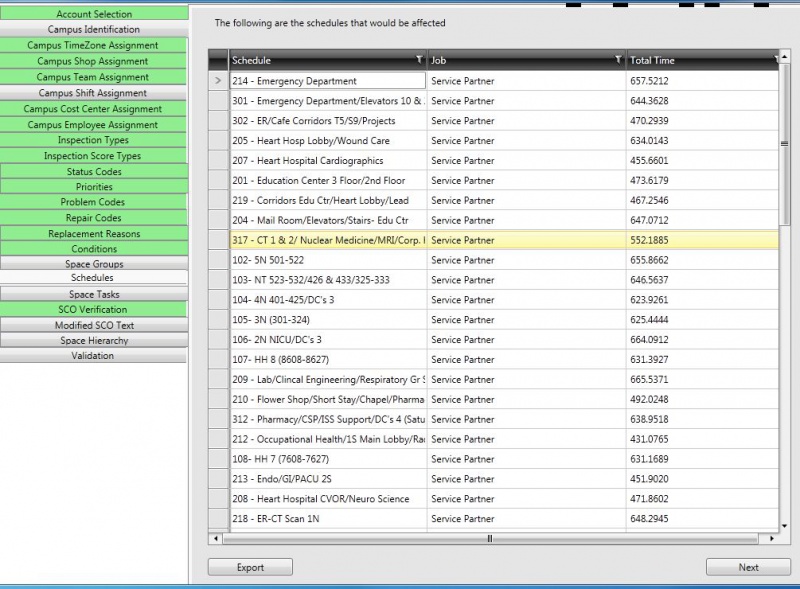800x589 pixels.
Task: Switch to the Space Hierarchy step
Action: (96, 340)
